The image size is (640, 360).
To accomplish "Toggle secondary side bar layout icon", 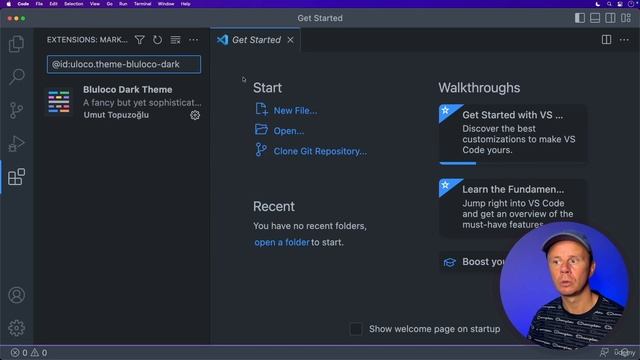I will tap(610, 18).
